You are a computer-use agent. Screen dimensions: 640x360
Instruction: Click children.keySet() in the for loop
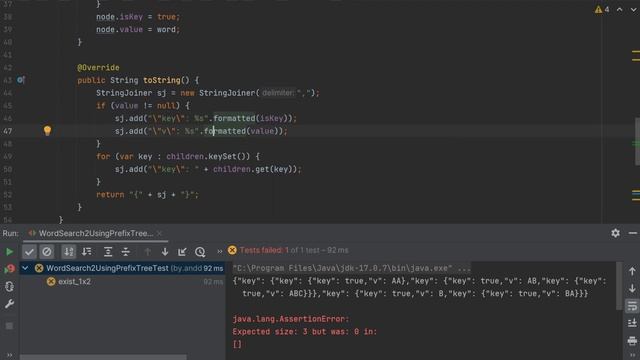(207, 156)
